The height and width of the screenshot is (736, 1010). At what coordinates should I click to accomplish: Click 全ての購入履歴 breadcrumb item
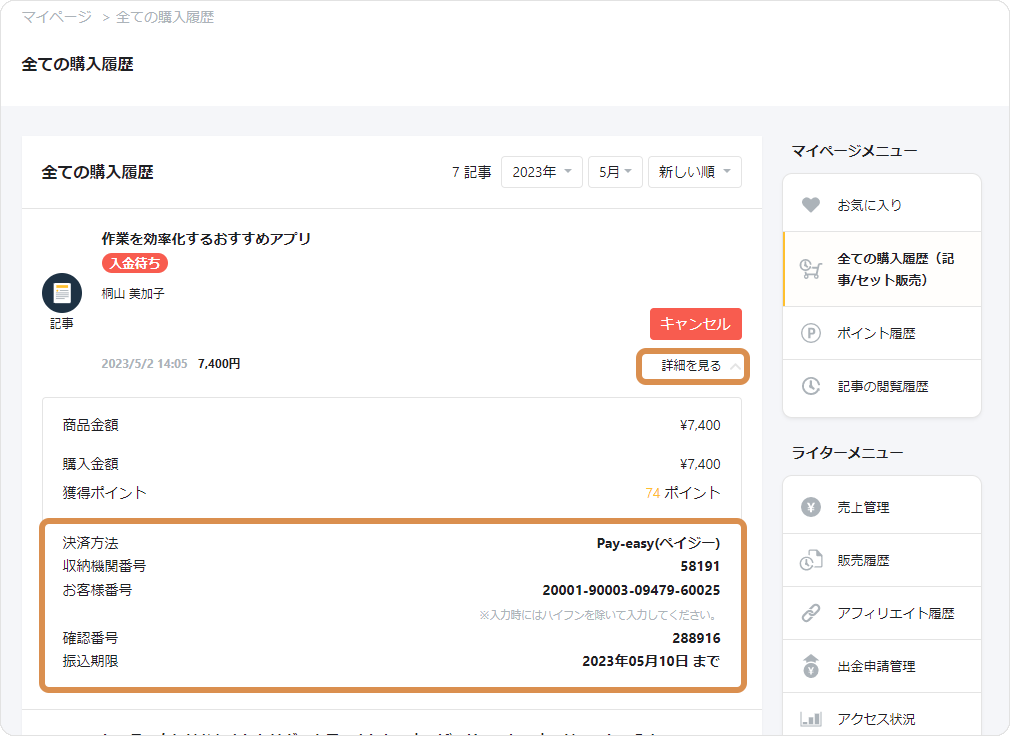[165, 17]
